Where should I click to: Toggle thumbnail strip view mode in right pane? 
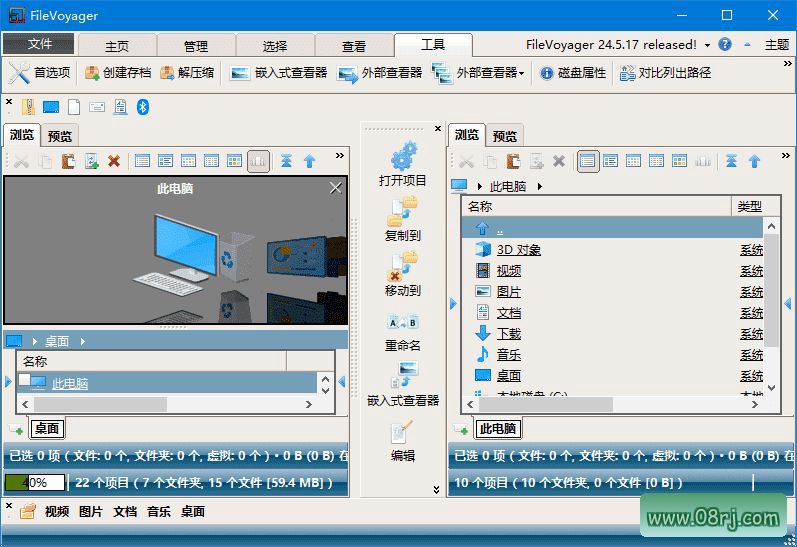703,161
